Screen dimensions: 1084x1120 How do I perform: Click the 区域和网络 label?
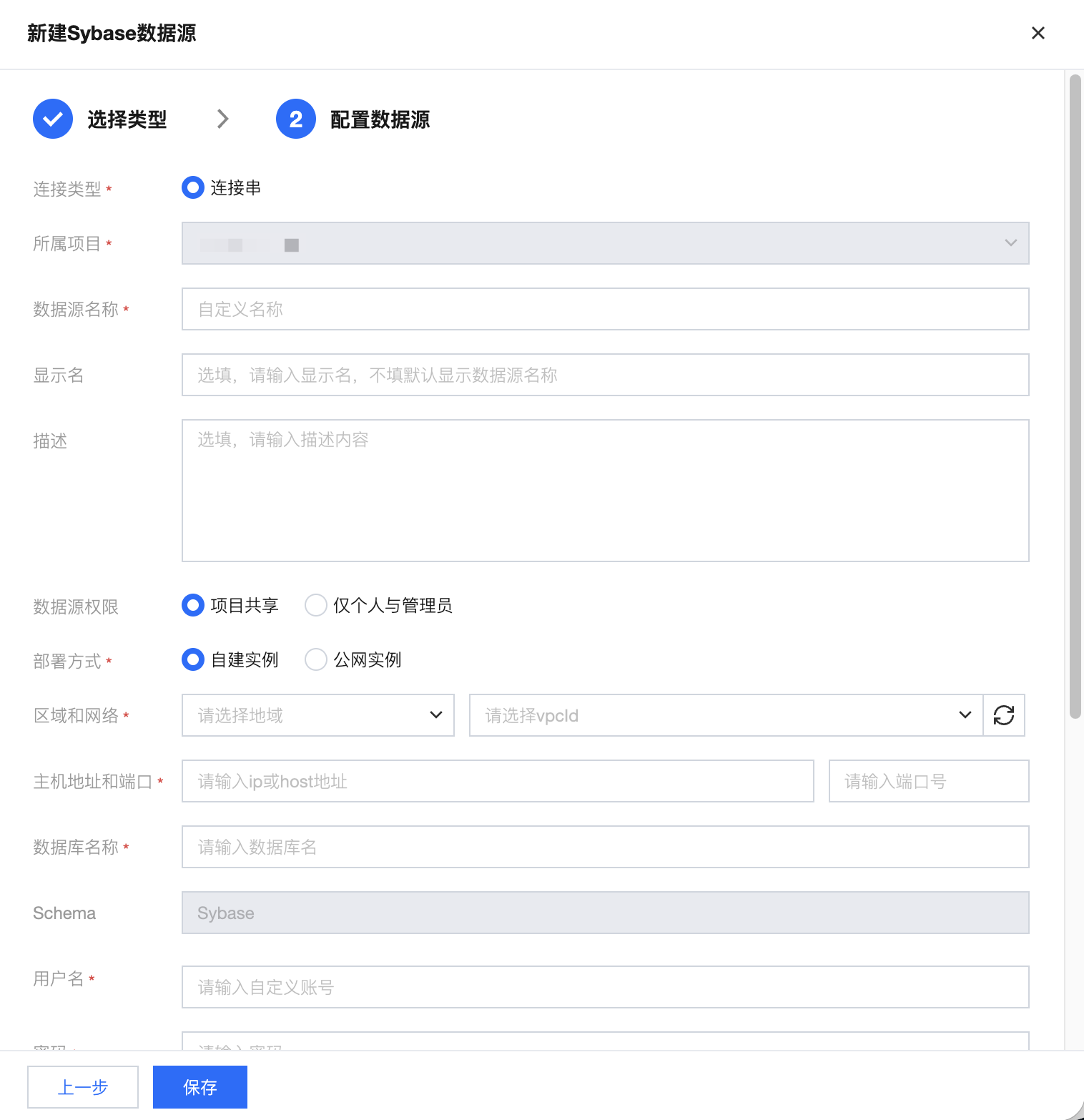(76, 716)
